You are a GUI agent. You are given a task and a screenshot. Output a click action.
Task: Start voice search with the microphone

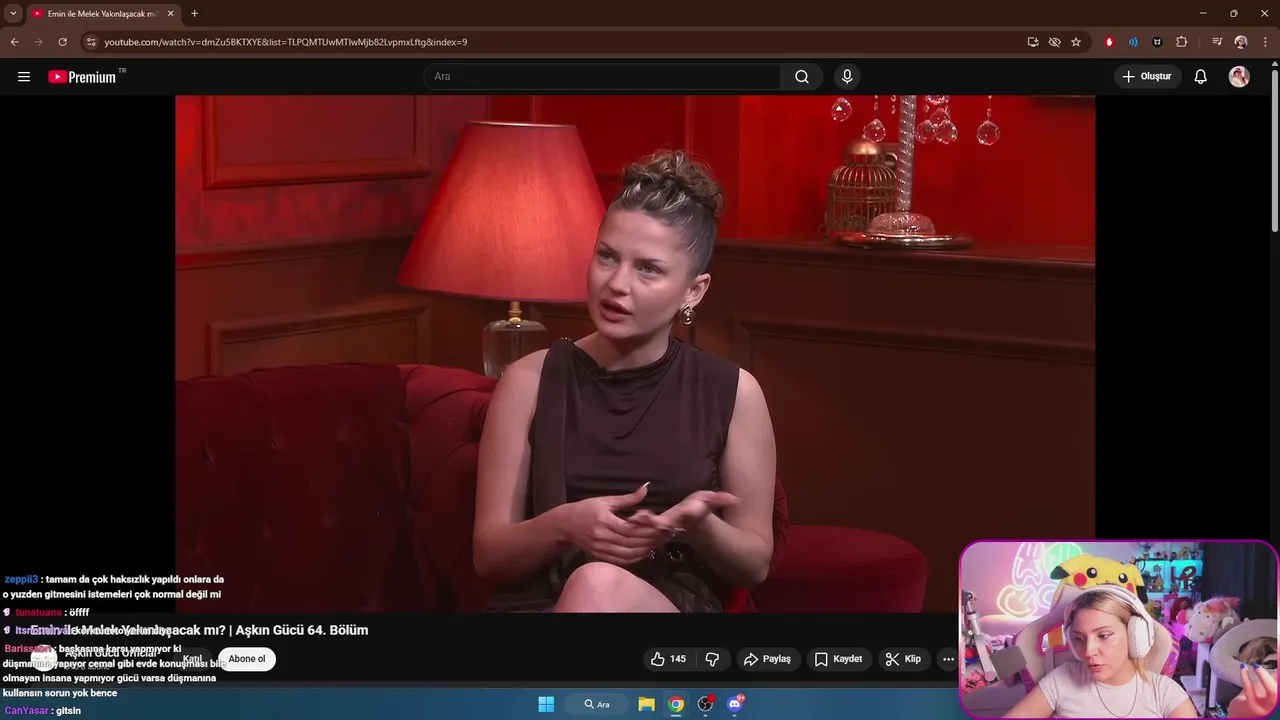coord(847,77)
